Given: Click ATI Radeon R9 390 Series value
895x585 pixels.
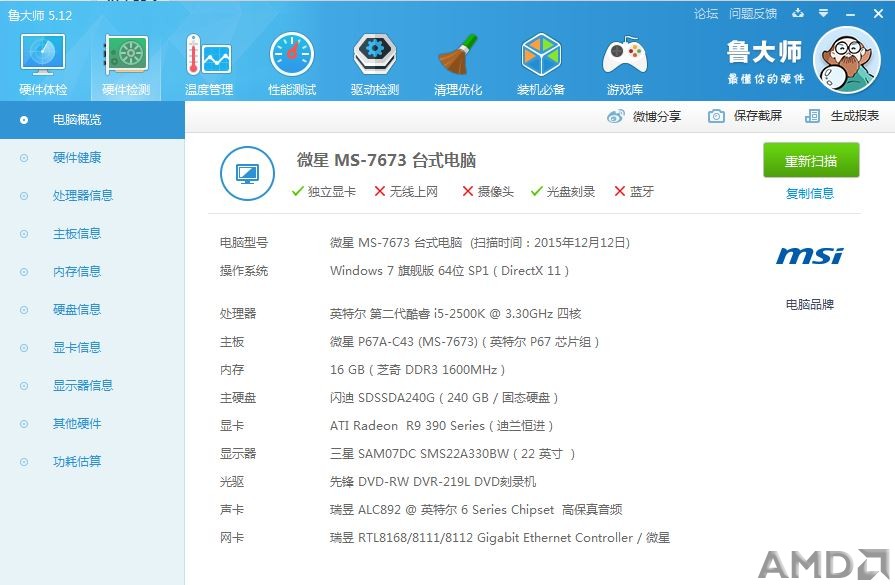Looking at the screenshot, I should tap(442, 425).
